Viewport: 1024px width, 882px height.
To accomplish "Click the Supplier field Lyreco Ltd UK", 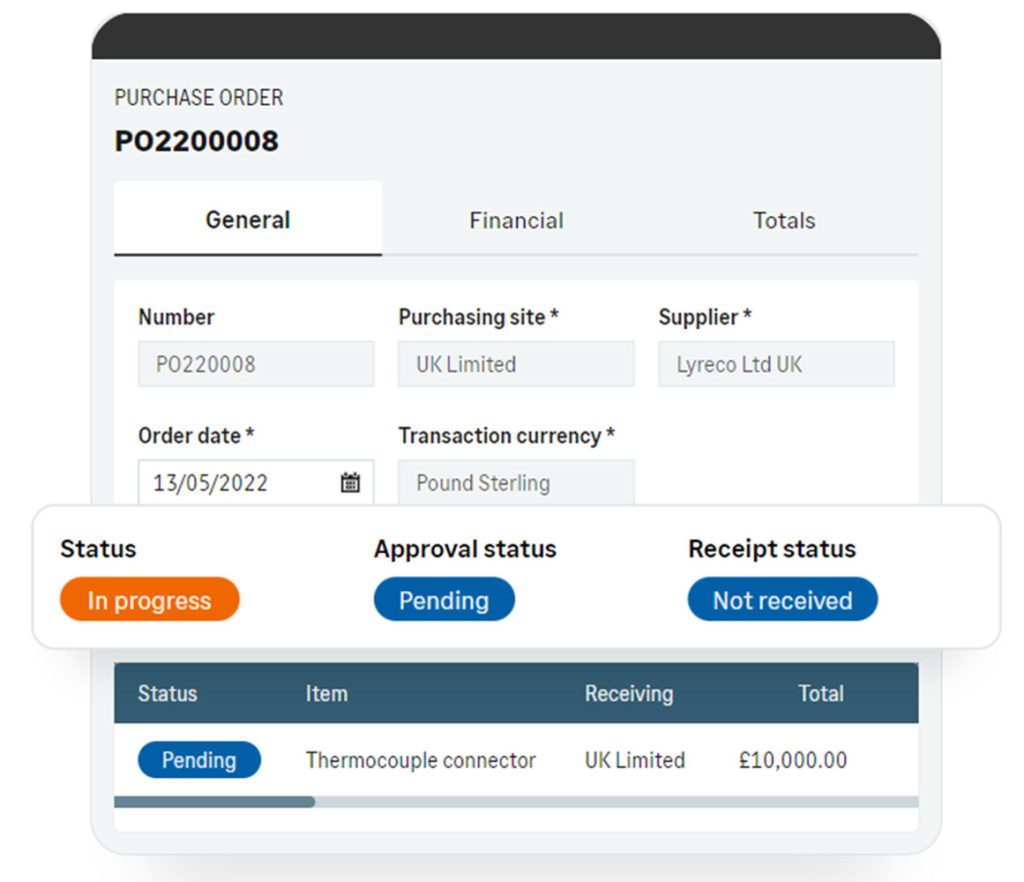I will [776, 364].
